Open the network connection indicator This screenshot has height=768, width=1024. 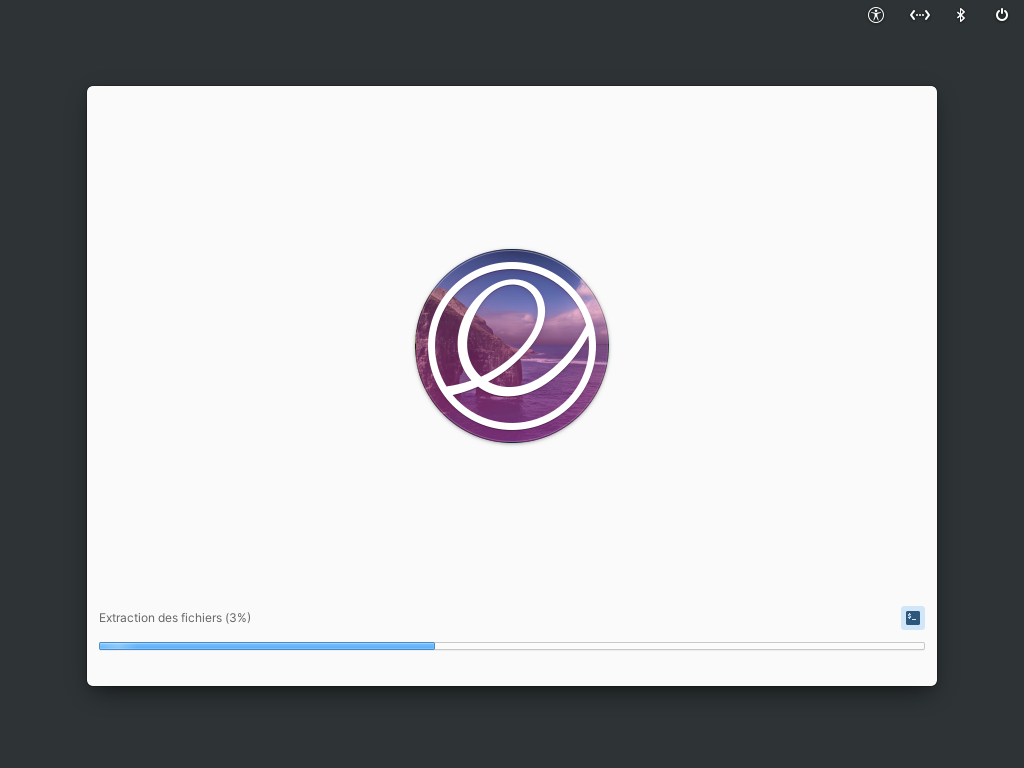920,15
